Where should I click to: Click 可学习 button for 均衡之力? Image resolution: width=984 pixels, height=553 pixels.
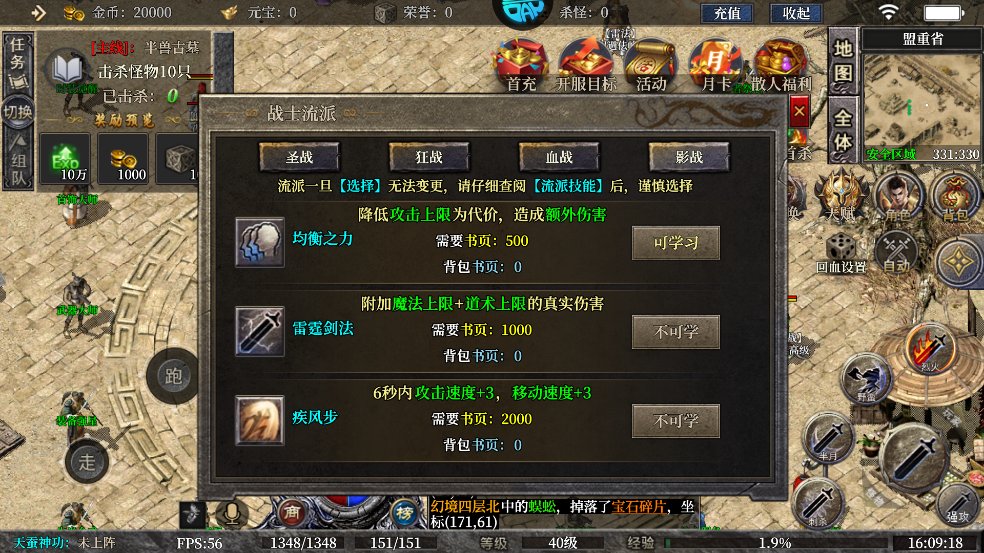(x=676, y=243)
